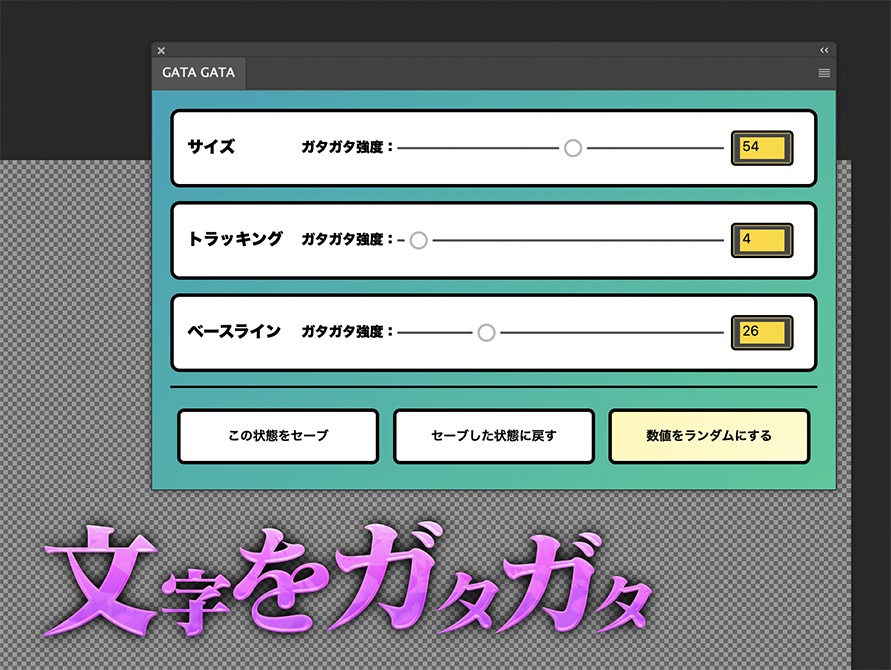Open the GATA GATA panel options menu
891x670 pixels.
(823, 72)
